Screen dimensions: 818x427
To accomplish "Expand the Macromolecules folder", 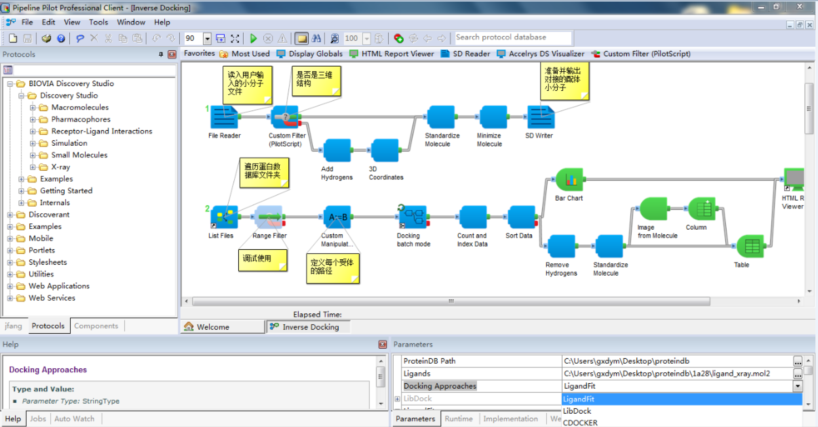I will [x=32, y=107].
